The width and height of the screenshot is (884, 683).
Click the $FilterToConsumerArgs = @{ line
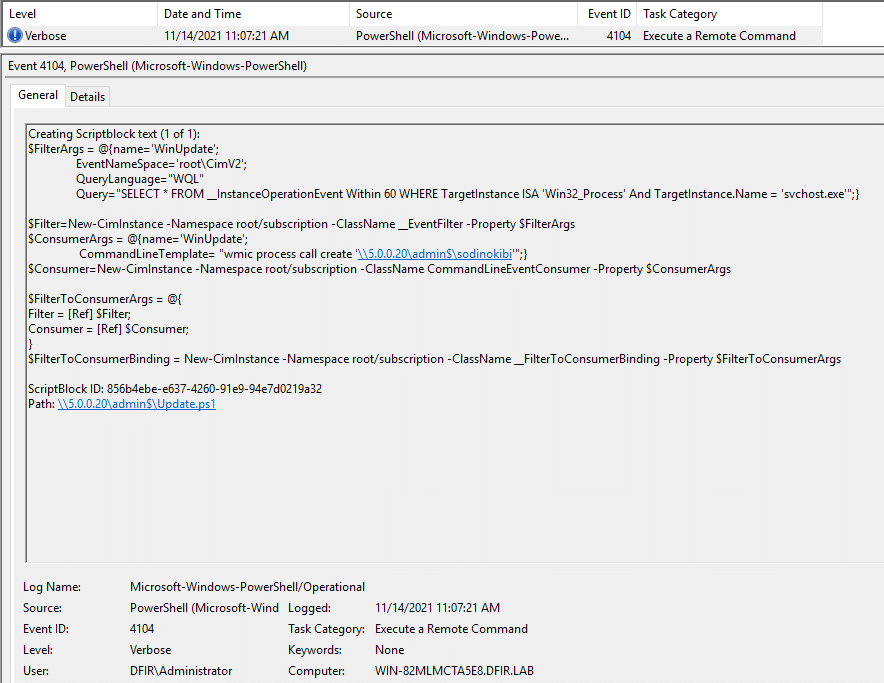point(105,299)
